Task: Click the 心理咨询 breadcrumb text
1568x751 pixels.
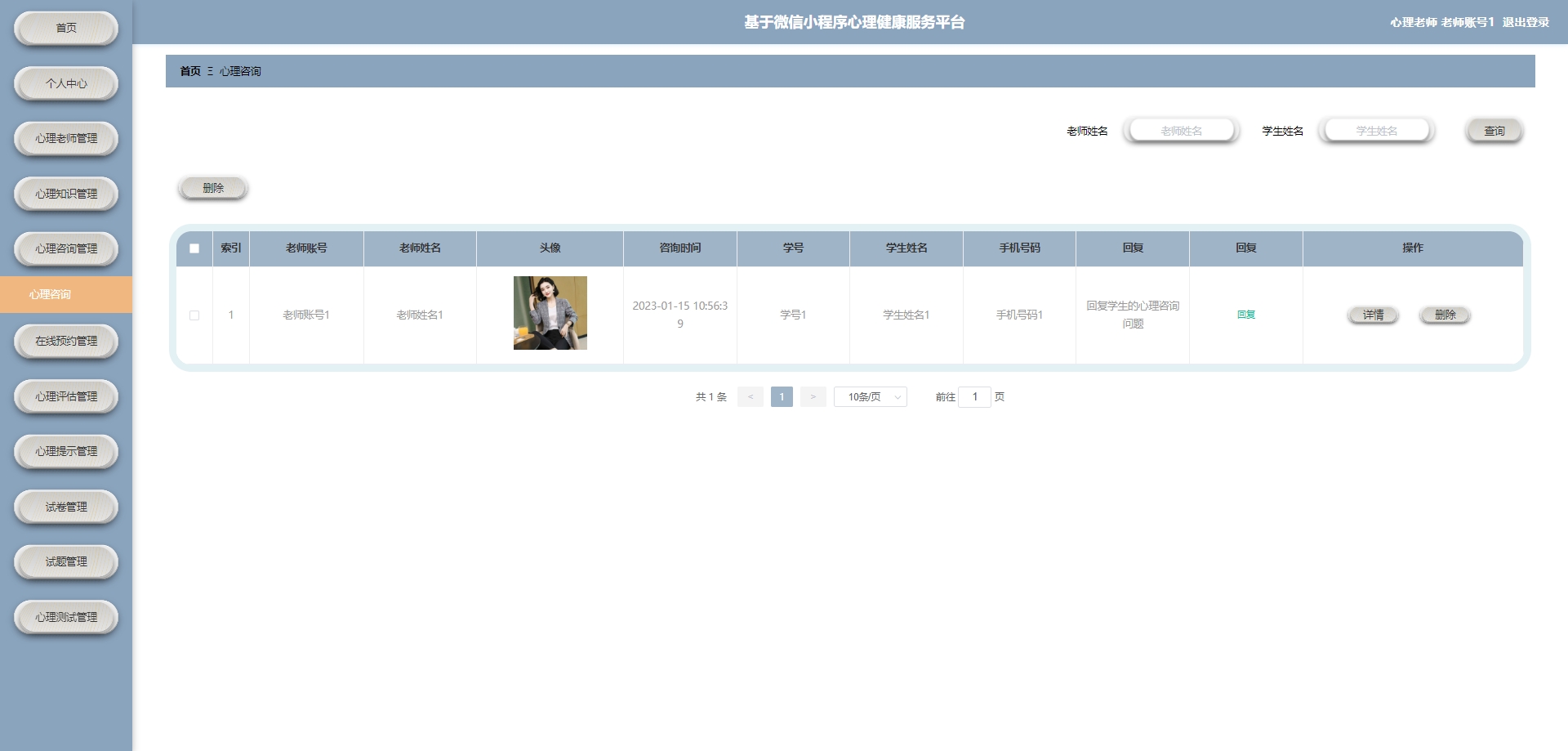Action: point(240,71)
